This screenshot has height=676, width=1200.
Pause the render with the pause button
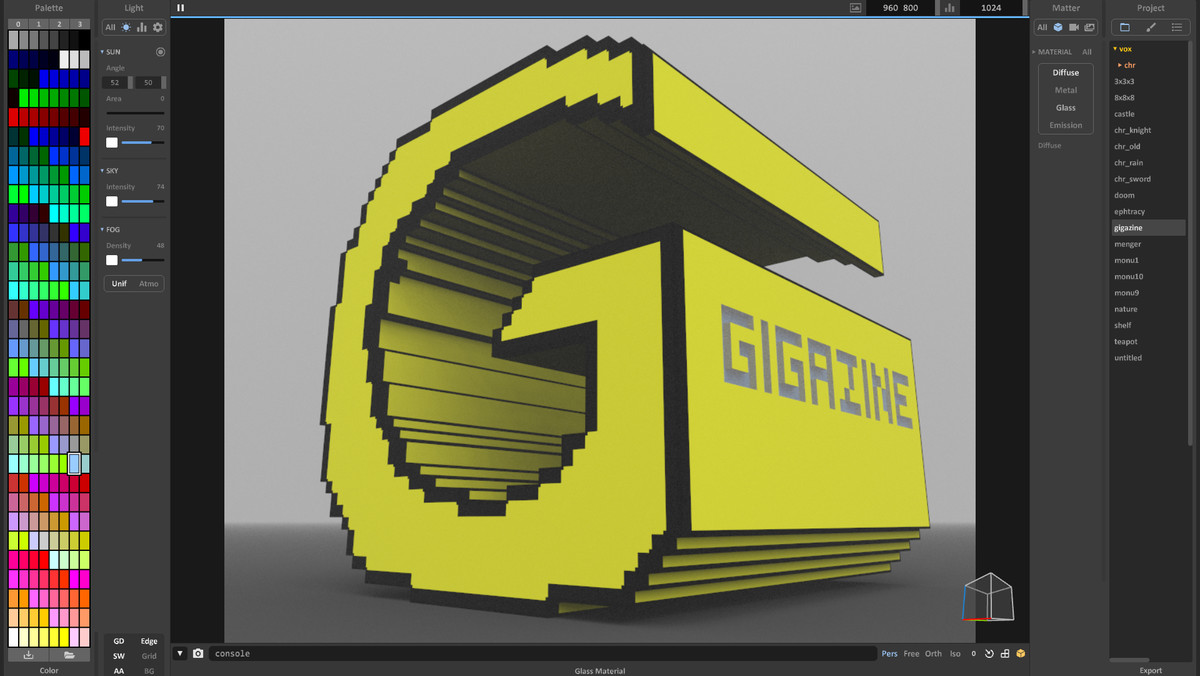click(181, 8)
